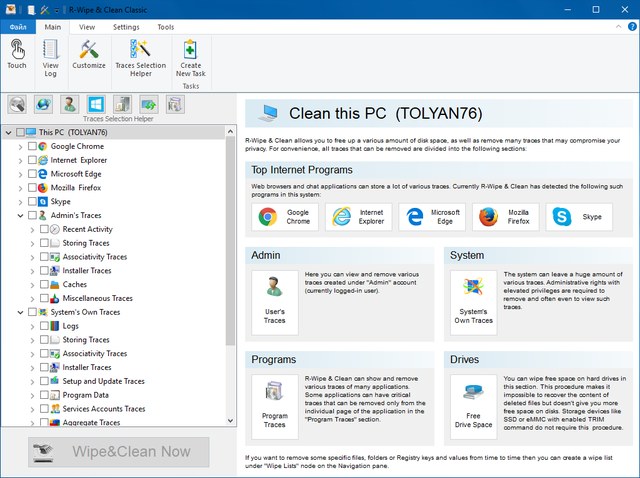Open the Customize tool
640x478 pixels.
89,54
